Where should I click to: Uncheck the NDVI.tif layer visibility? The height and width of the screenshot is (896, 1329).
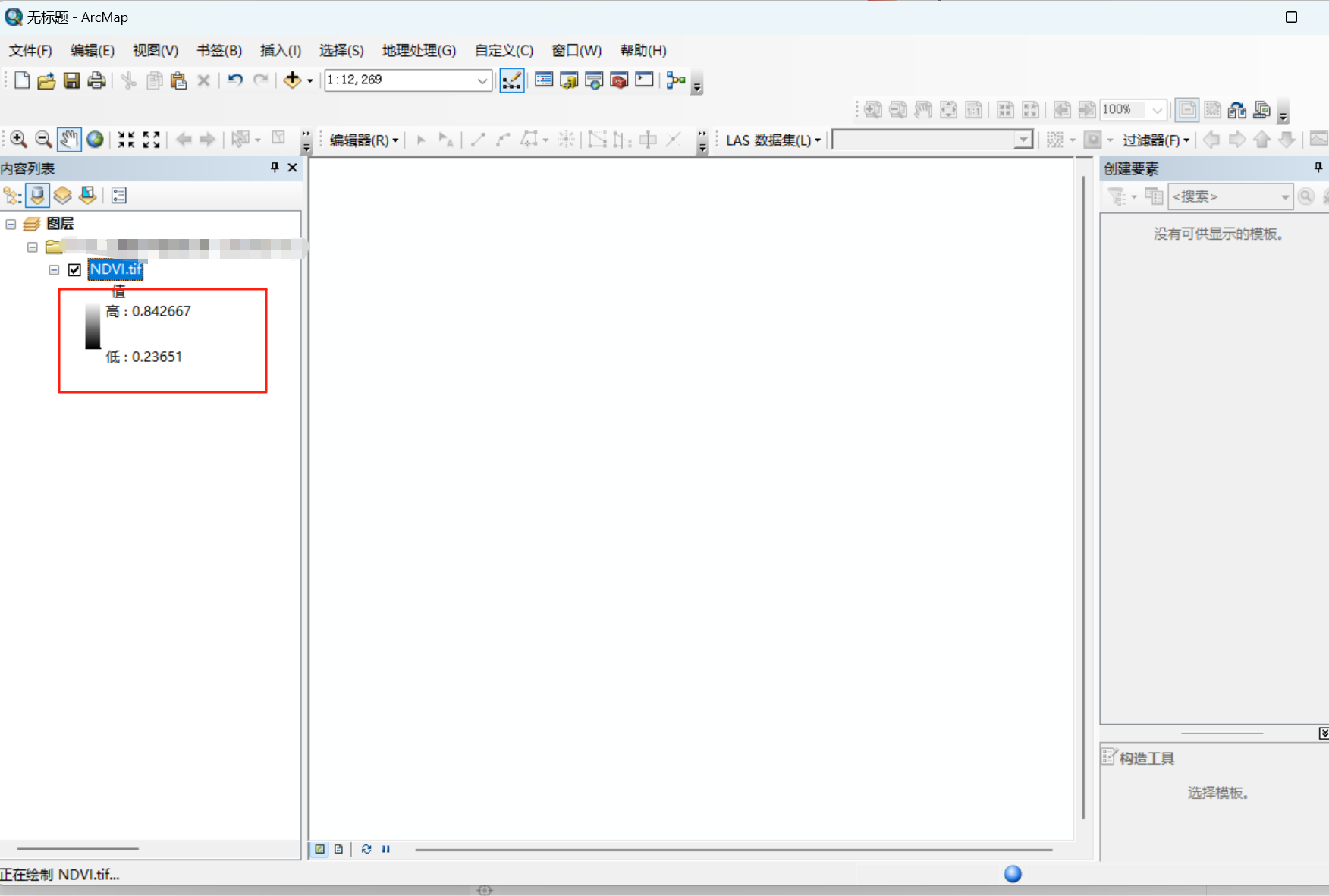pyautogui.click(x=75, y=269)
